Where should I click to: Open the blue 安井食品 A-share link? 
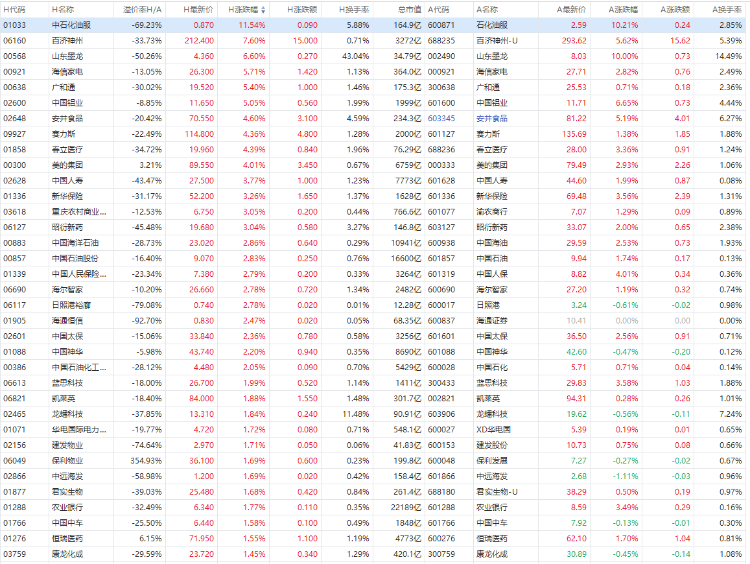click(x=491, y=118)
